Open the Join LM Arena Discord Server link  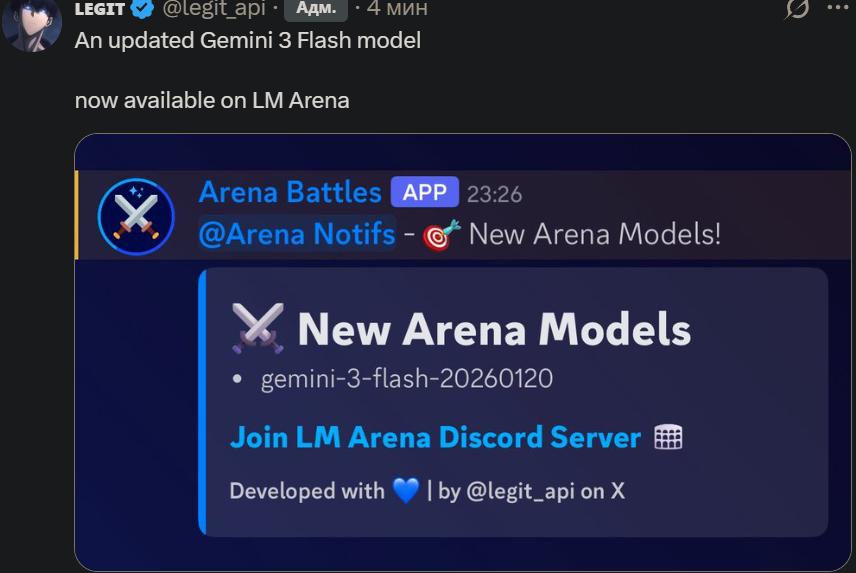click(435, 438)
